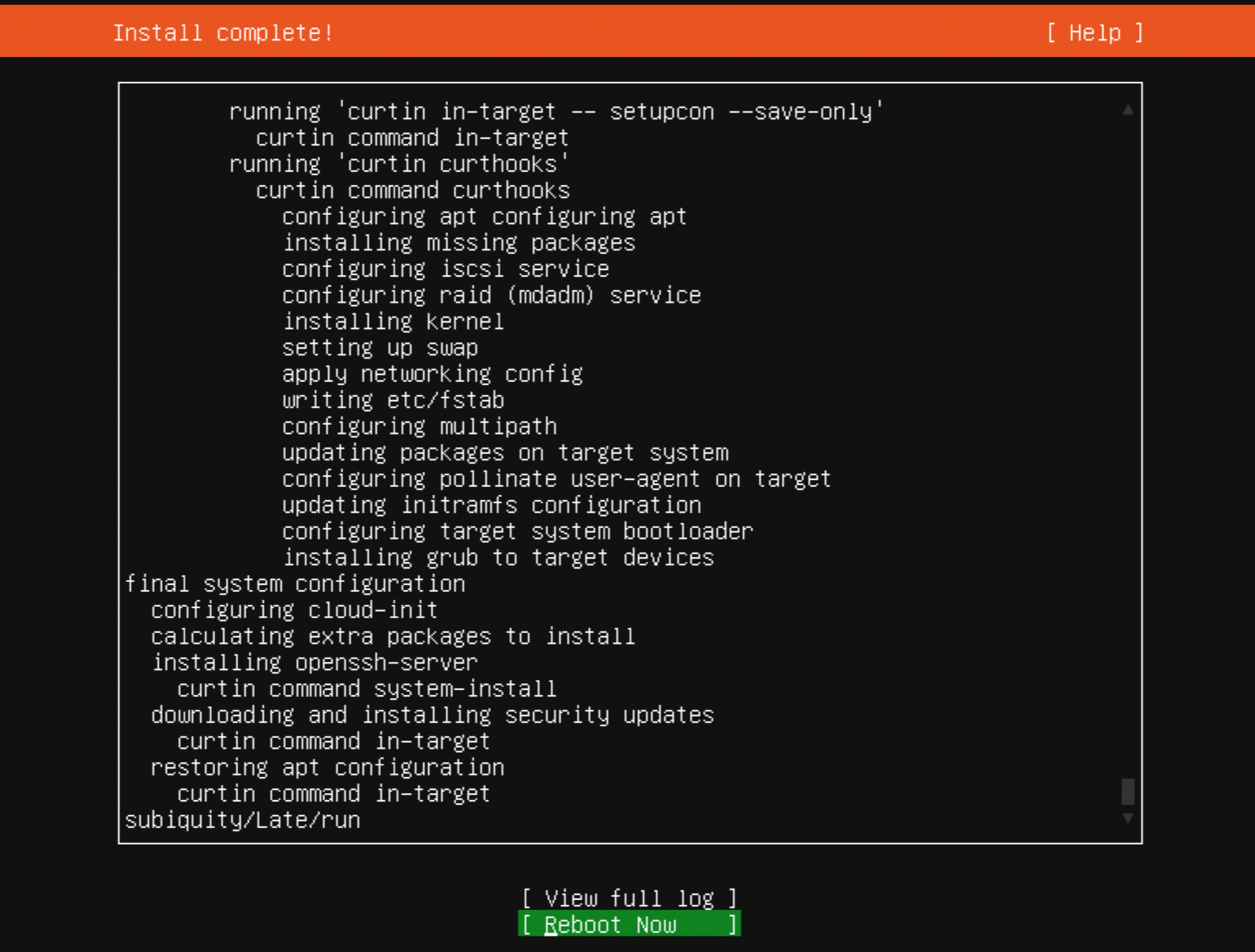The width and height of the screenshot is (1255, 952).
Task: Click the 'configuring multipath' log entry
Action: point(419,426)
